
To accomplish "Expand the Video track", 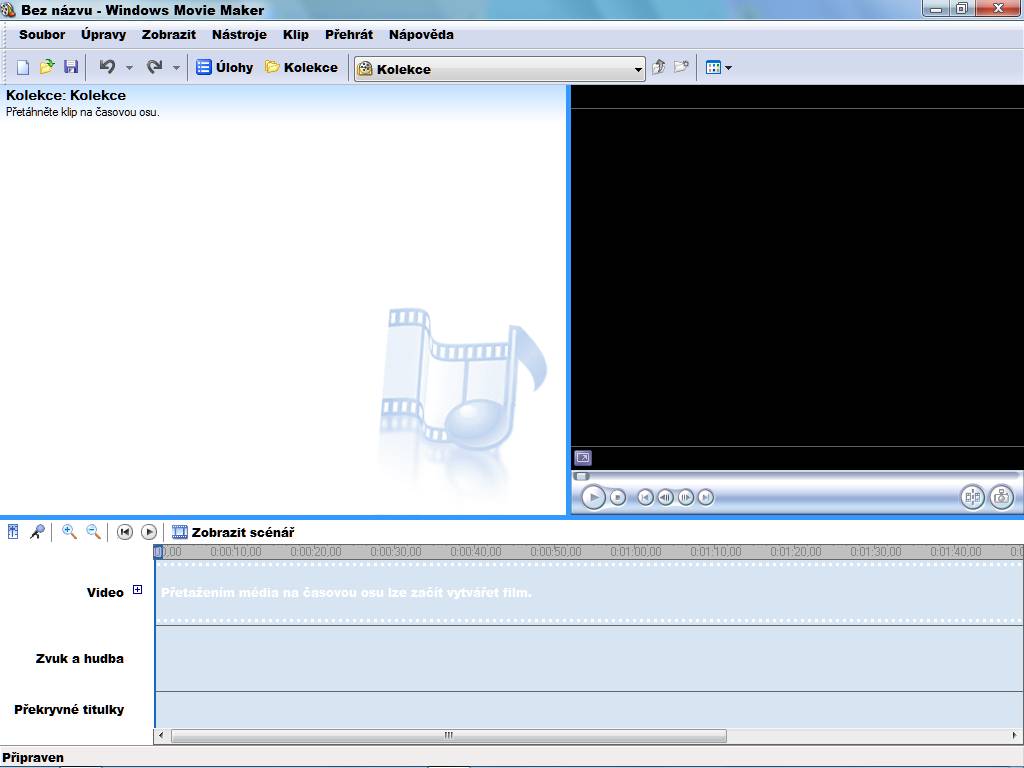I will click(137, 590).
